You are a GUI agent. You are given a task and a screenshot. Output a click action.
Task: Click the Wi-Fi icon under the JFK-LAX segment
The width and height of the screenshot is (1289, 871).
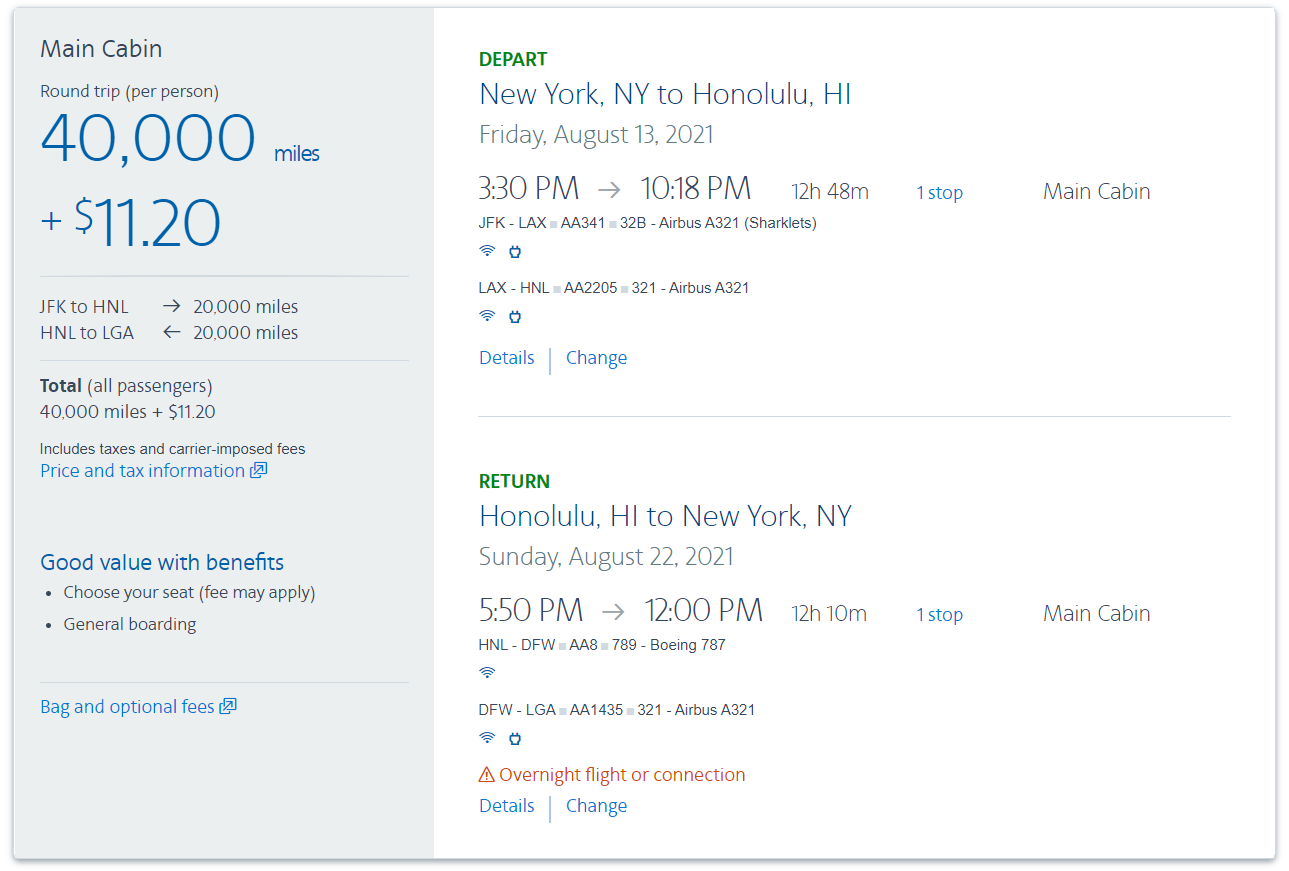point(487,251)
